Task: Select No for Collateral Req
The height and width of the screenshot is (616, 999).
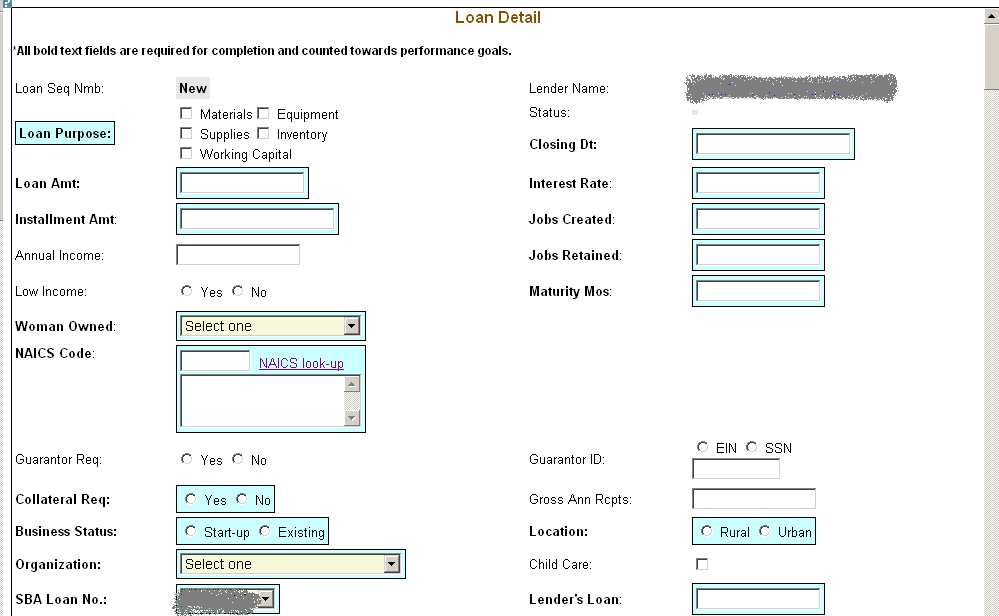Action: tap(241, 499)
